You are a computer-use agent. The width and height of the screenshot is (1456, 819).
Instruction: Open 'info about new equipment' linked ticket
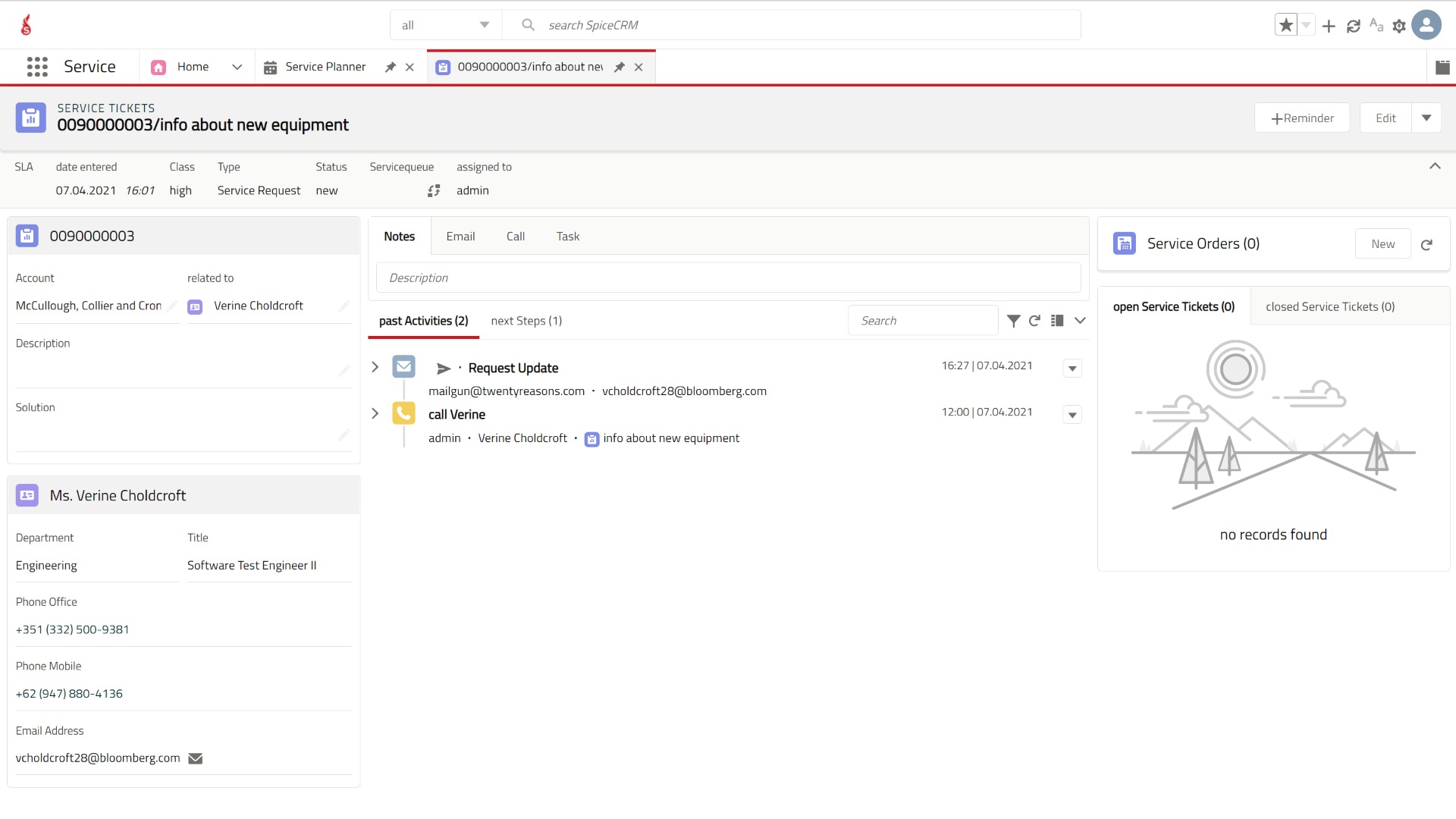pos(670,438)
